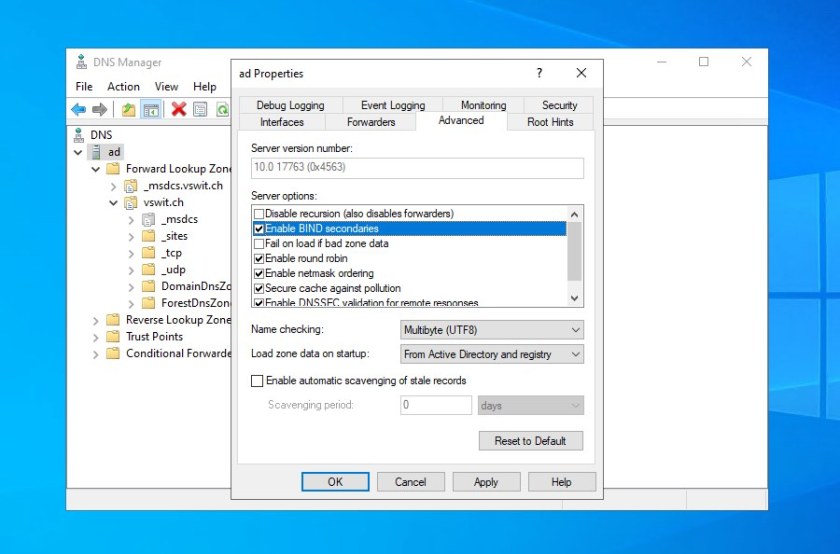
Task: Click the up one level folder icon
Action: (128, 109)
